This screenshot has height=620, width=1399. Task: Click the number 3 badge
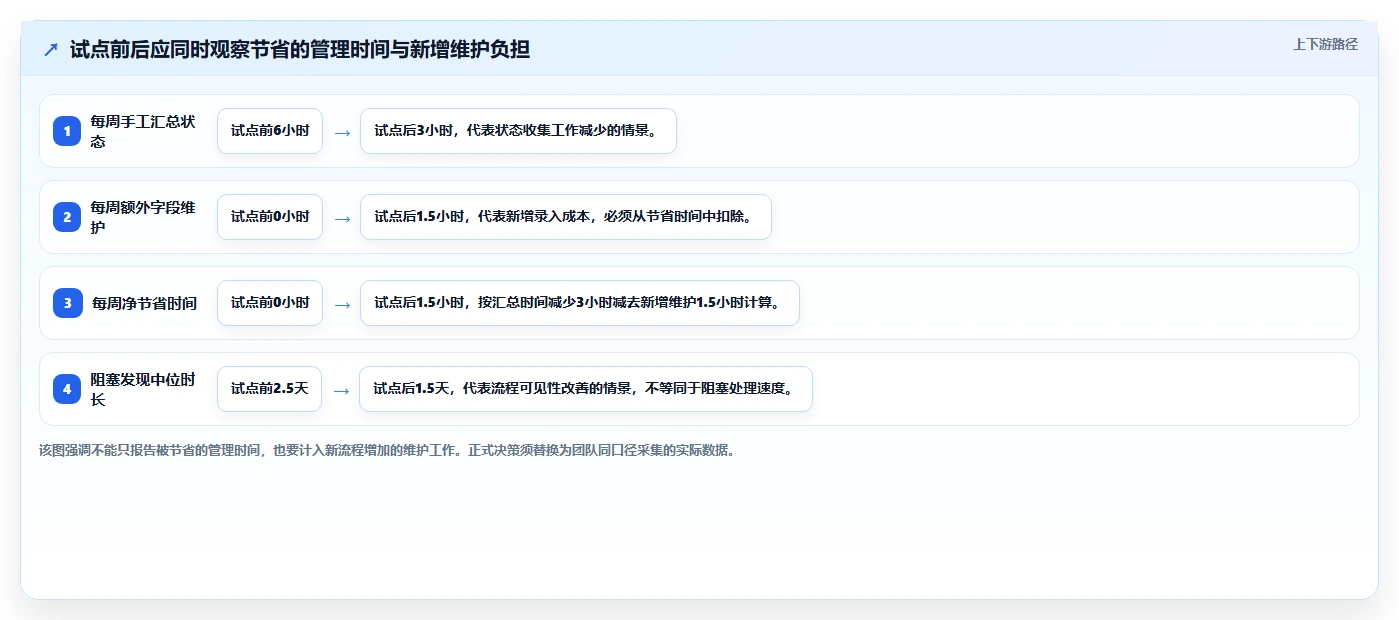(67, 303)
